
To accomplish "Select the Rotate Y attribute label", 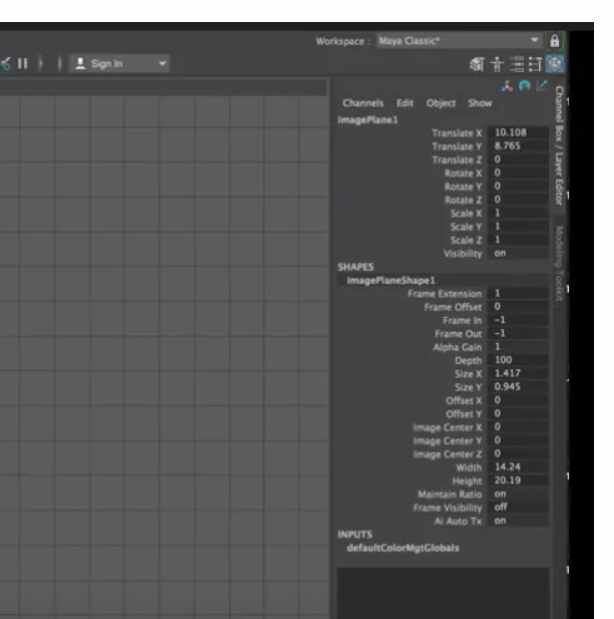I will 463,186.
